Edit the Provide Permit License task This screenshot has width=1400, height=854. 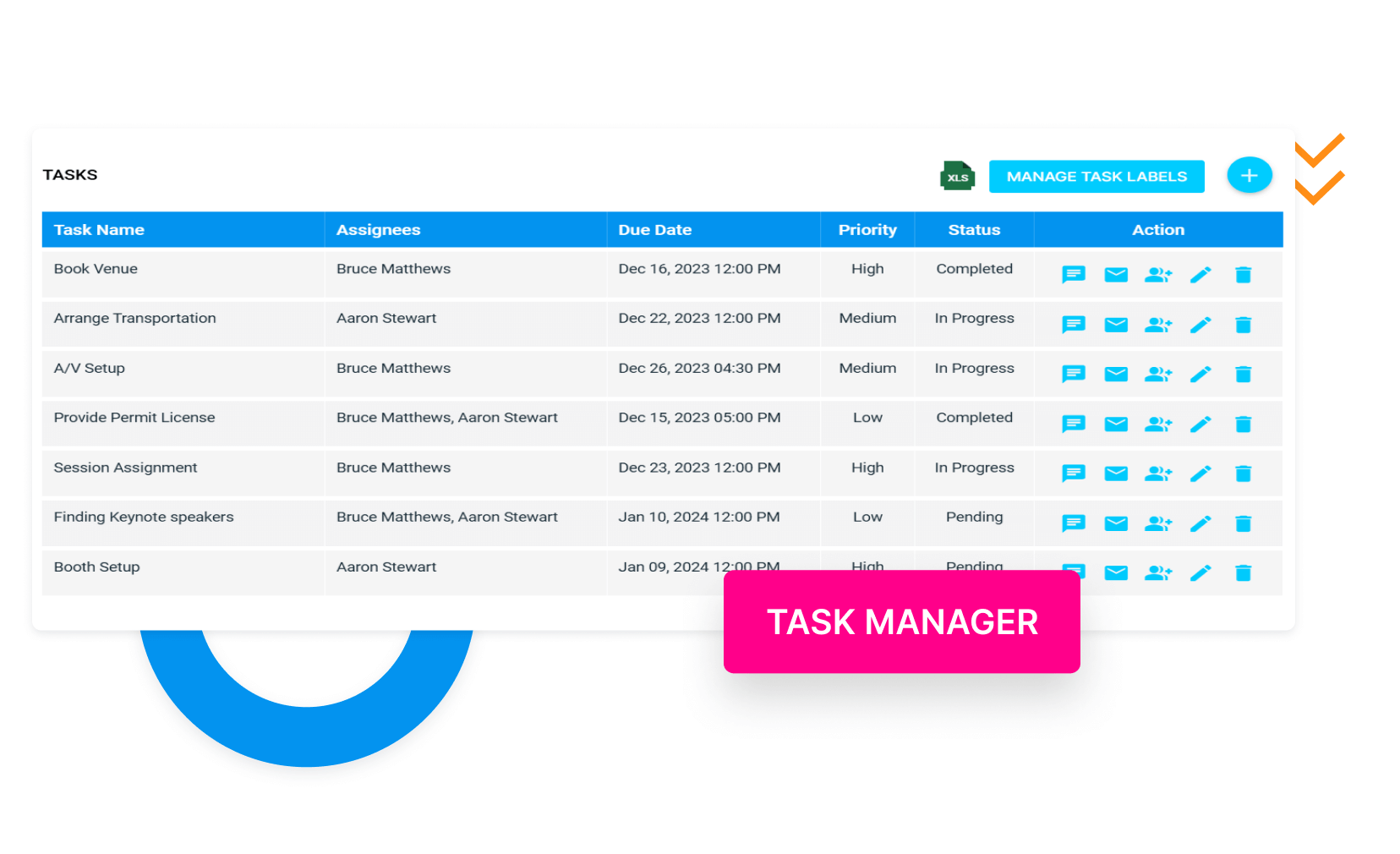pyautogui.click(x=1200, y=424)
